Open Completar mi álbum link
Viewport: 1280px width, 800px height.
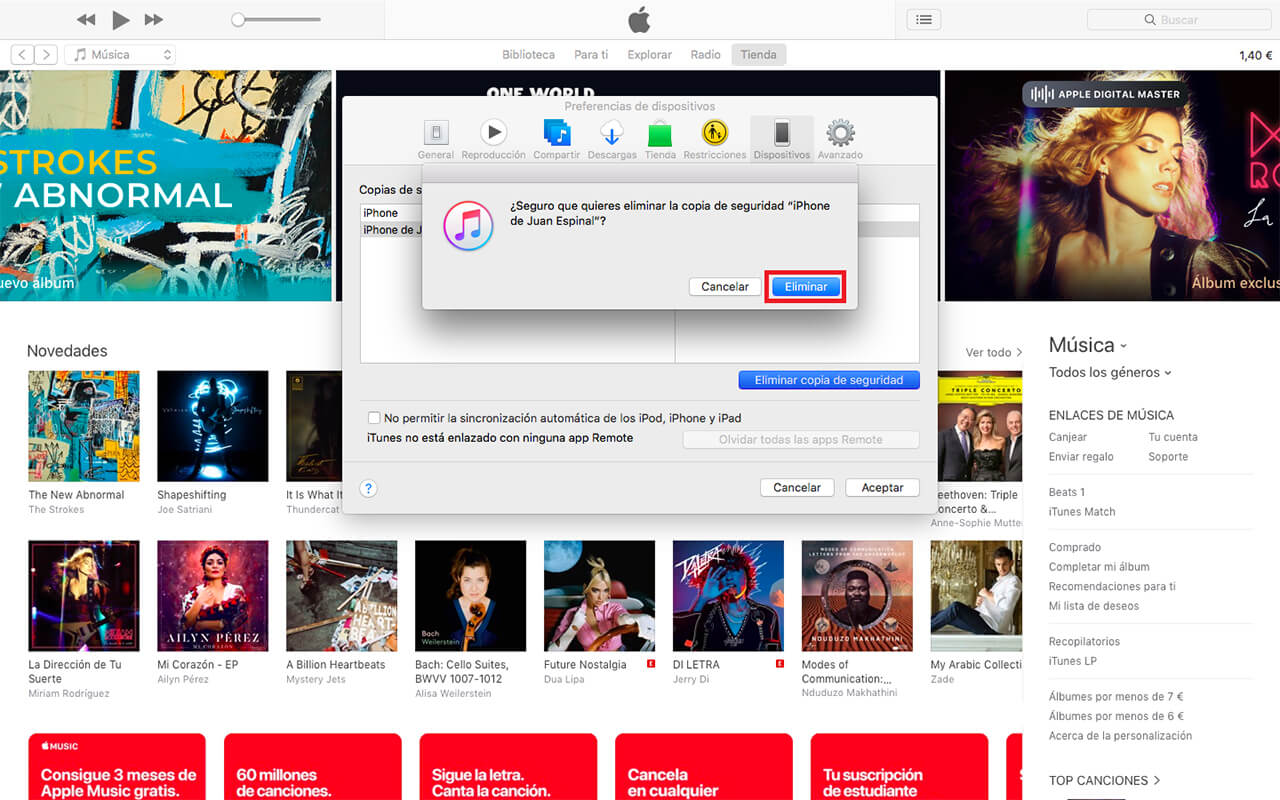(1099, 567)
